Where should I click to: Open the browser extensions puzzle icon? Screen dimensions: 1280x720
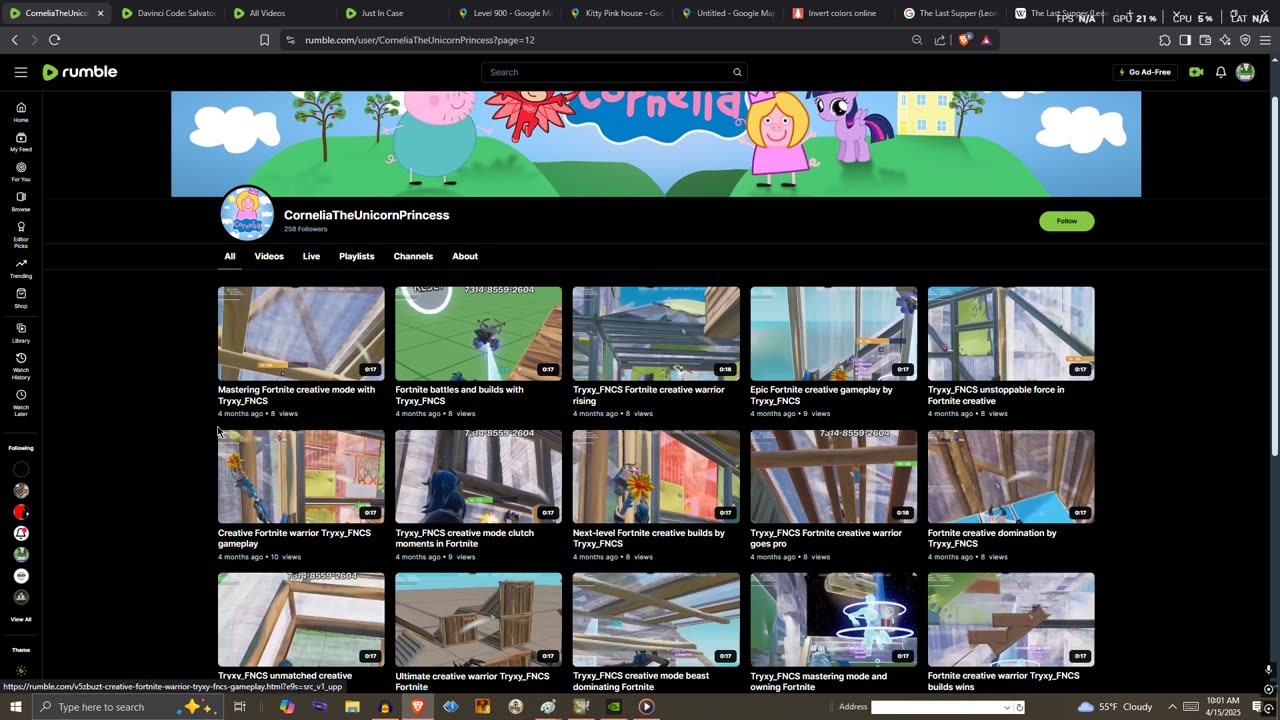point(1165,40)
